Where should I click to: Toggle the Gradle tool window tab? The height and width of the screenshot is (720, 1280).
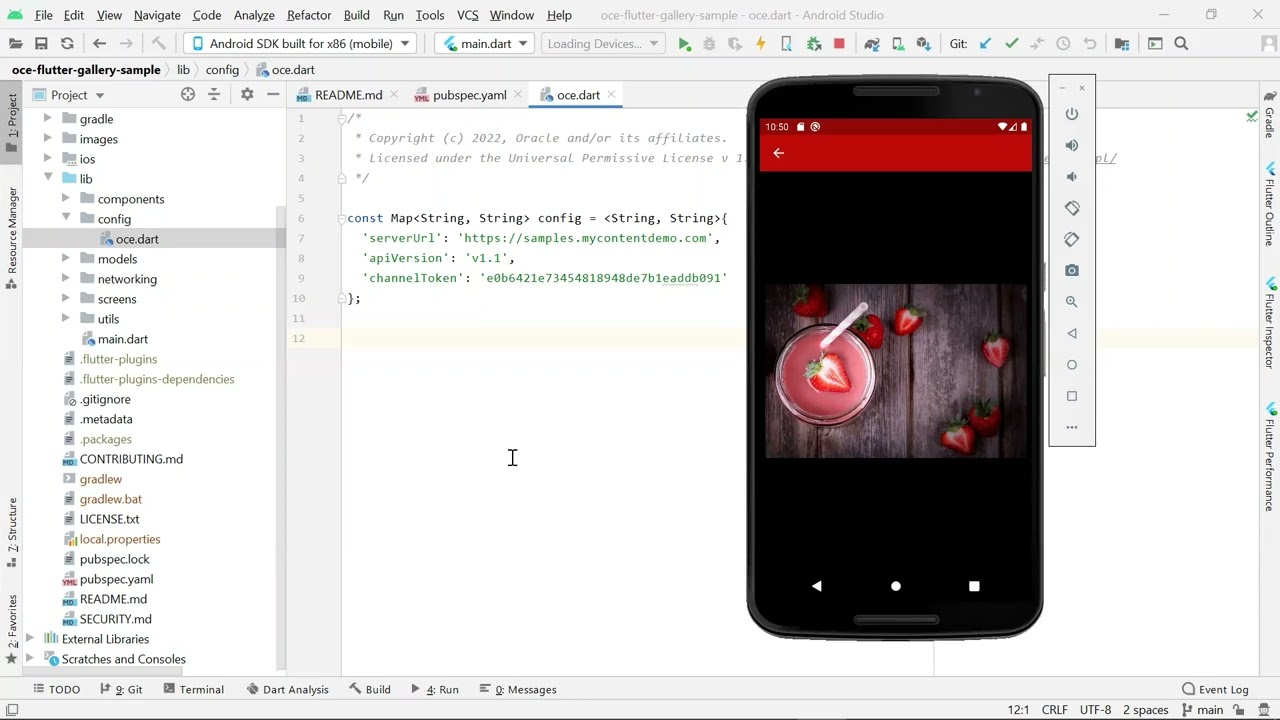[1270, 115]
